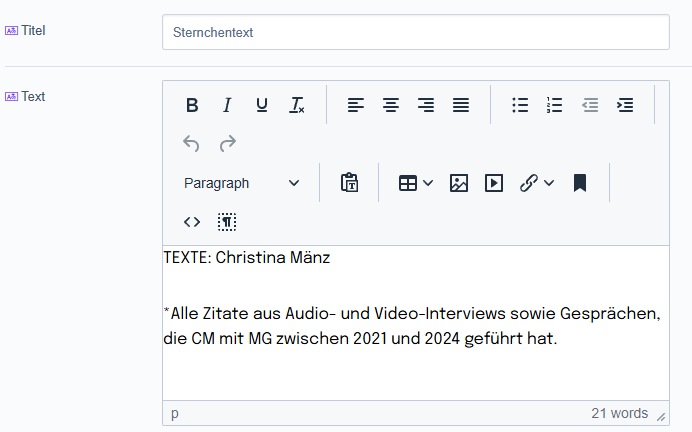Insert an image into the text
The width and height of the screenshot is (692, 432).
pos(459,183)
